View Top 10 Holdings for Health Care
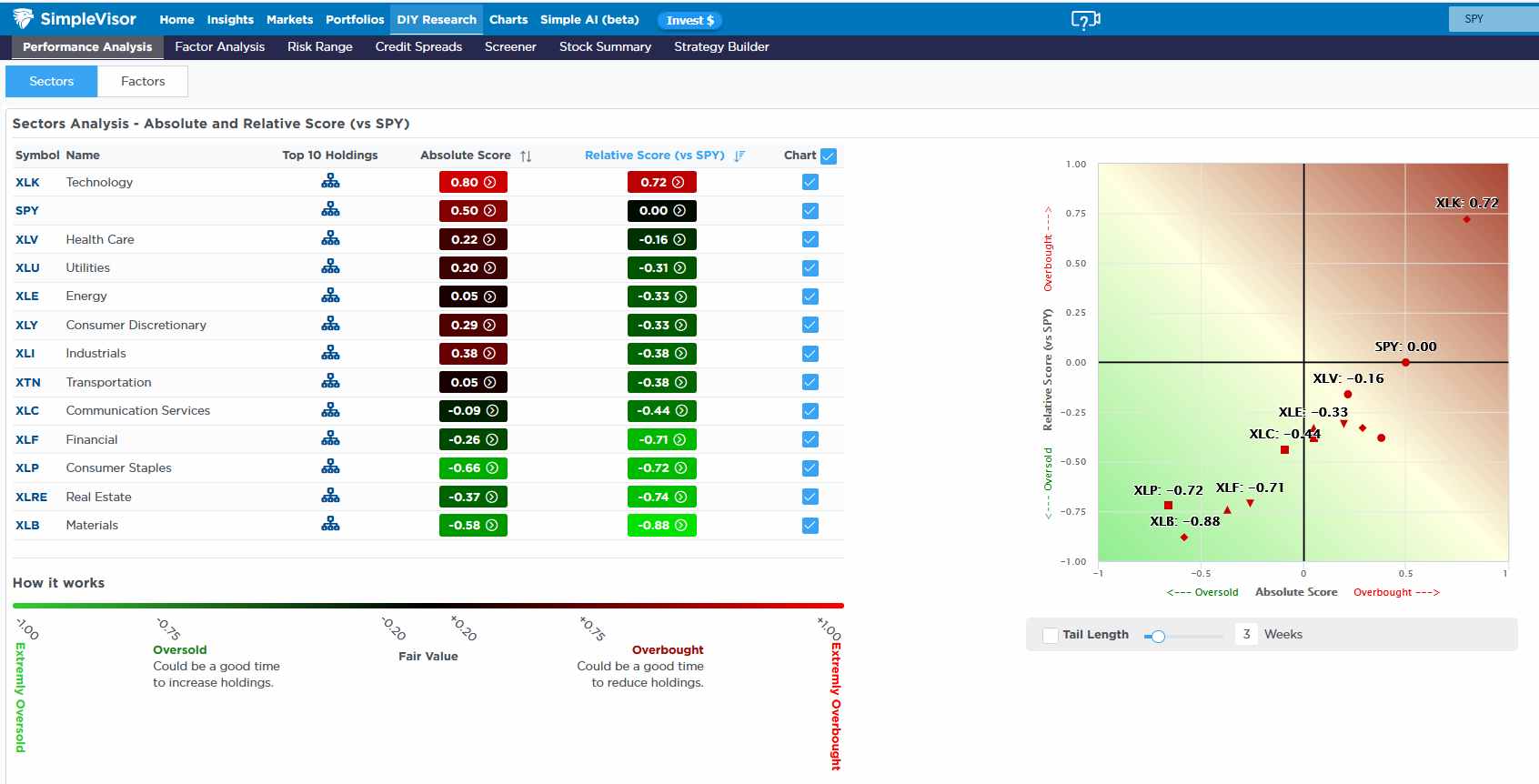Viewport: 1539px width, 784px height. coord(330,239)
